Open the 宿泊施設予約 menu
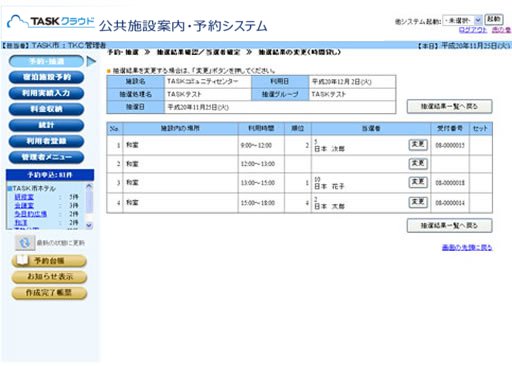Image resolution: width=512 pixels, height=366 pixels. (46, 77)
